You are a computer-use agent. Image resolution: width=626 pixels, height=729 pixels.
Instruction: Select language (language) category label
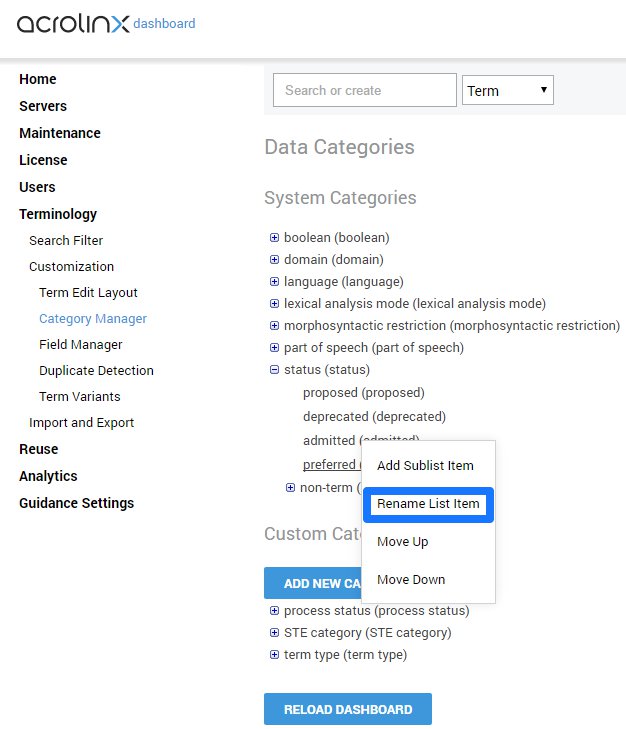(344, 282)
